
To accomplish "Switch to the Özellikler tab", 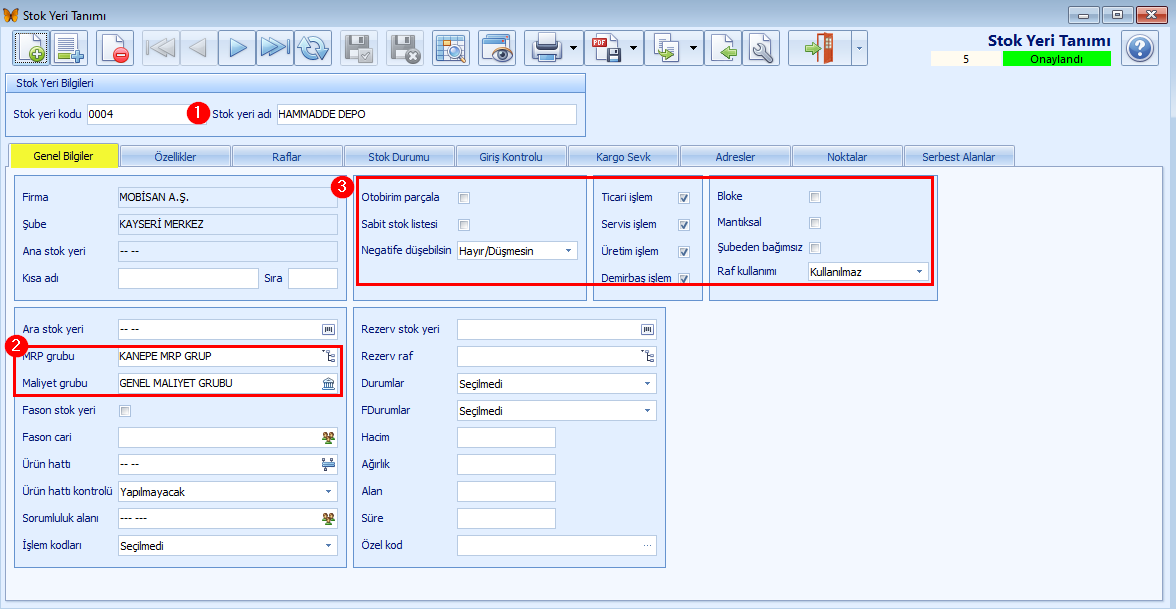I will [x=175, y=156].
